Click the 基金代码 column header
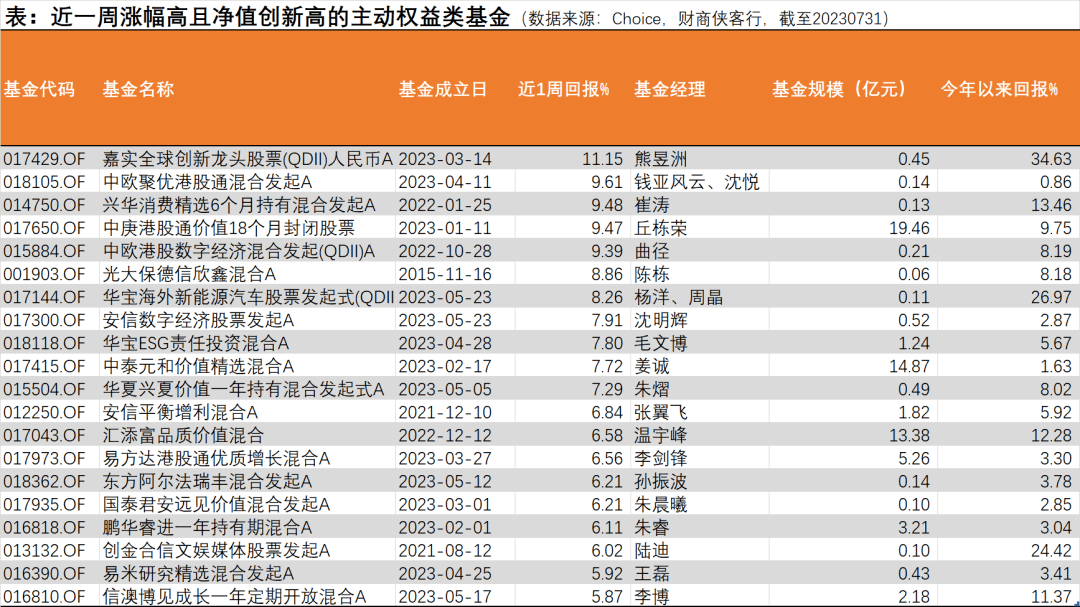This screenshot has height=607, width=1080. click(x=39, y=89)
